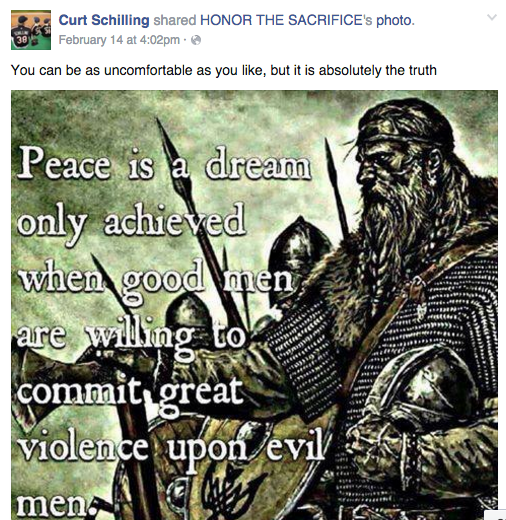506x520 pixels.
Task: Click the warrior's headband in the photo
Action: pyautogui.click(x=393, y=136)
